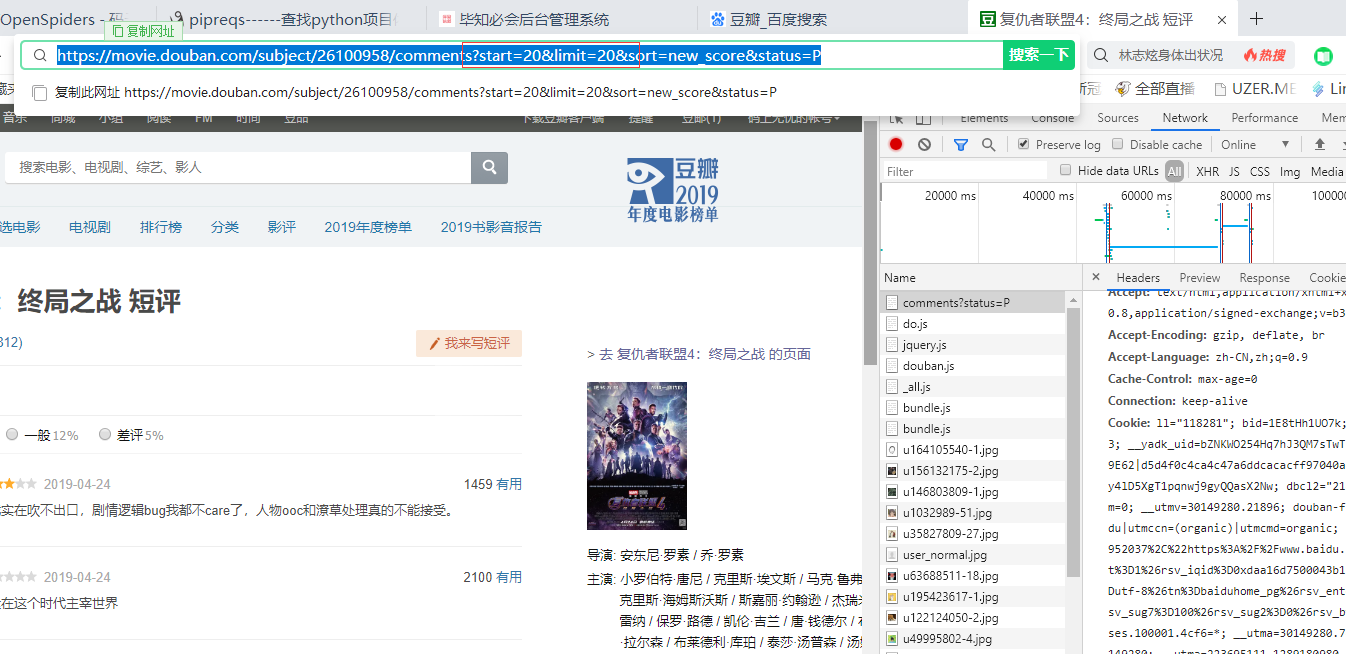Click the 我来写短评 button
The height and width of the screenshot is (654, 1346).
(469, 343)
